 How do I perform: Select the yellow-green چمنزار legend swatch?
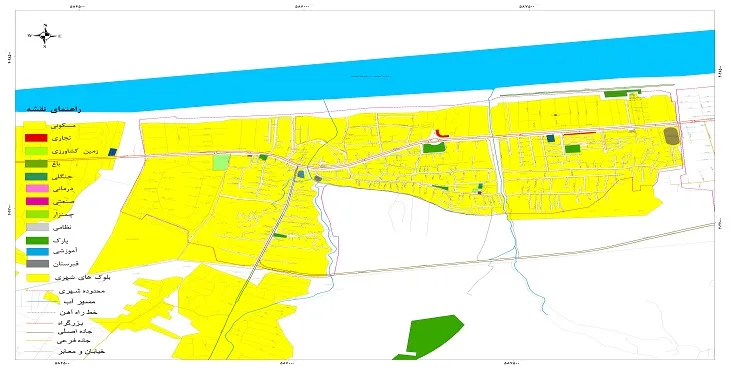tap(37, 214)
